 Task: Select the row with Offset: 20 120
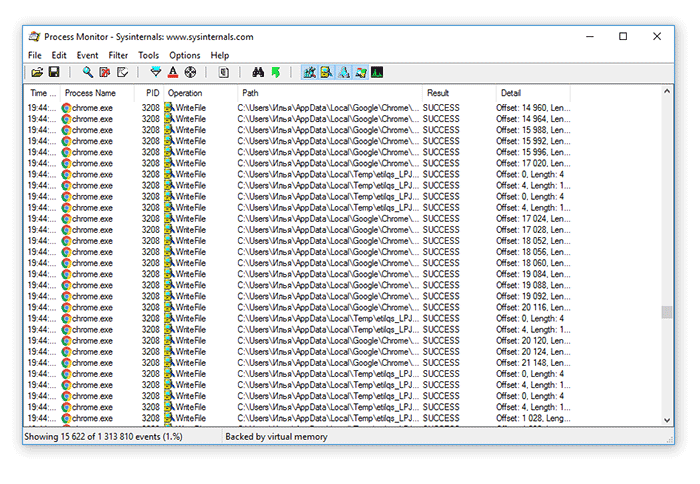click(299, 341)
